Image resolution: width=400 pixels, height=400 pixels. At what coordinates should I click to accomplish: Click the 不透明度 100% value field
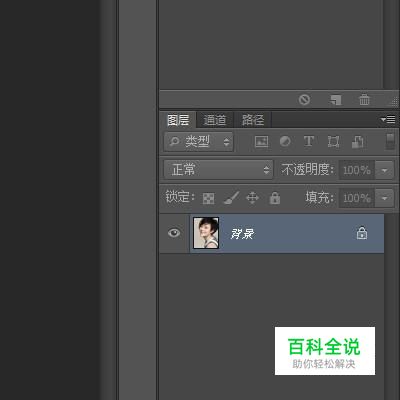pos(357,170)
